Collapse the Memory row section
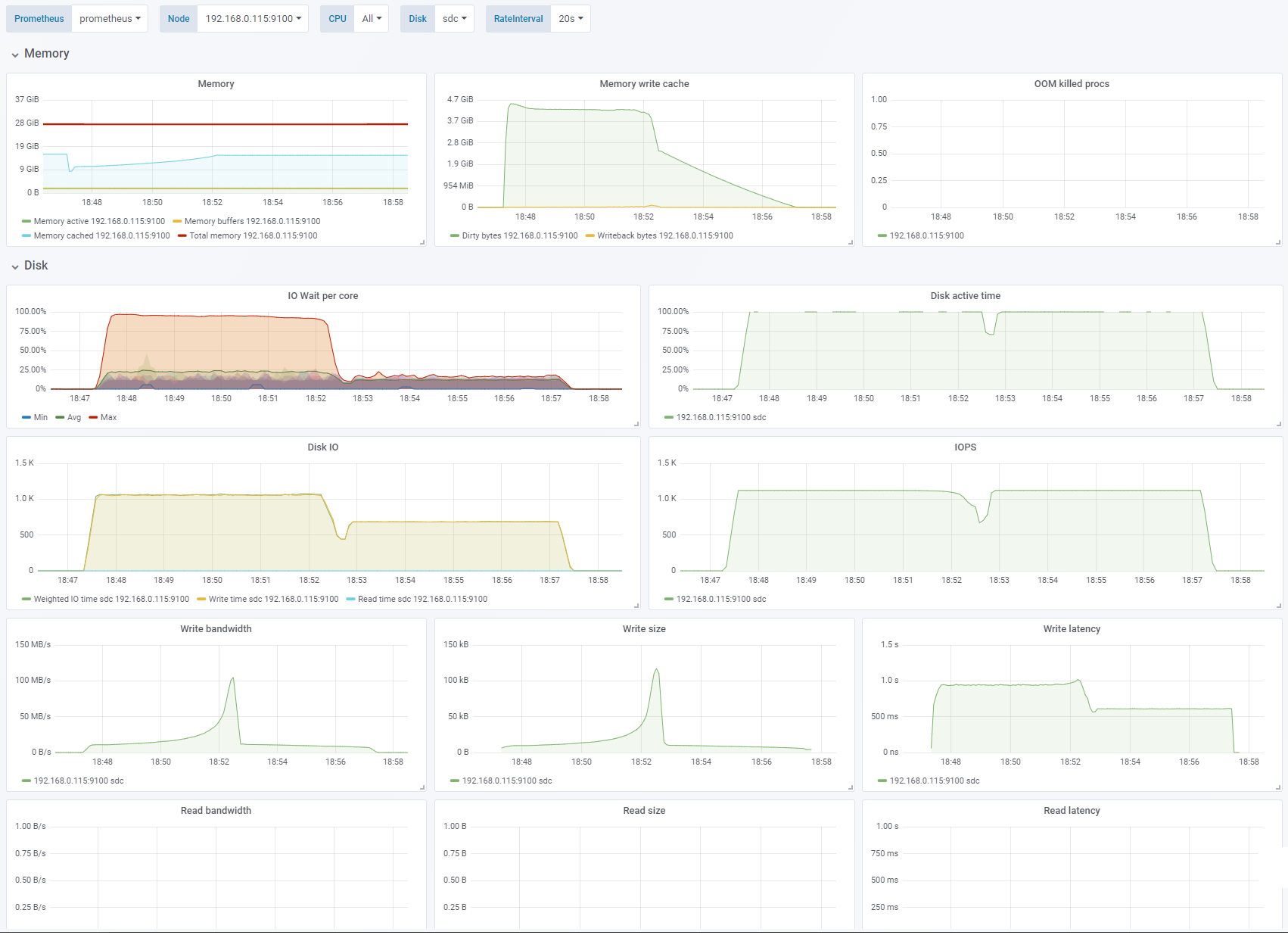The height and width of the screenshot is (938, 1288). [40, 54]
